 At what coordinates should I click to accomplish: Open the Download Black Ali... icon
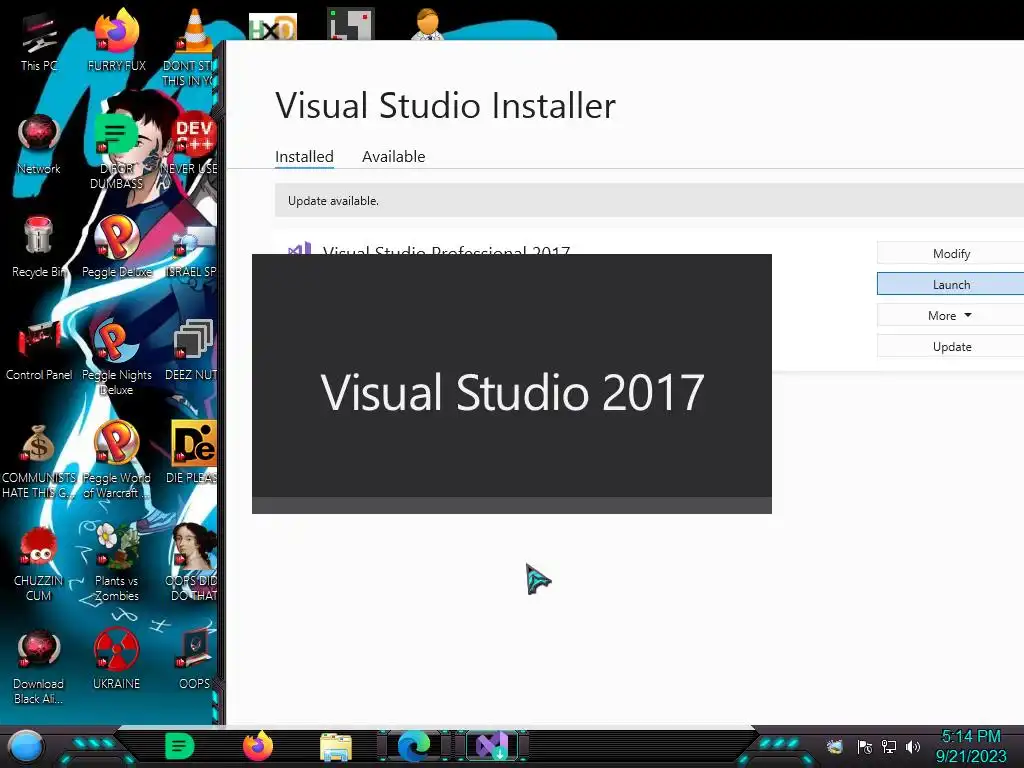pyautogui.click(x=39, y=667)
